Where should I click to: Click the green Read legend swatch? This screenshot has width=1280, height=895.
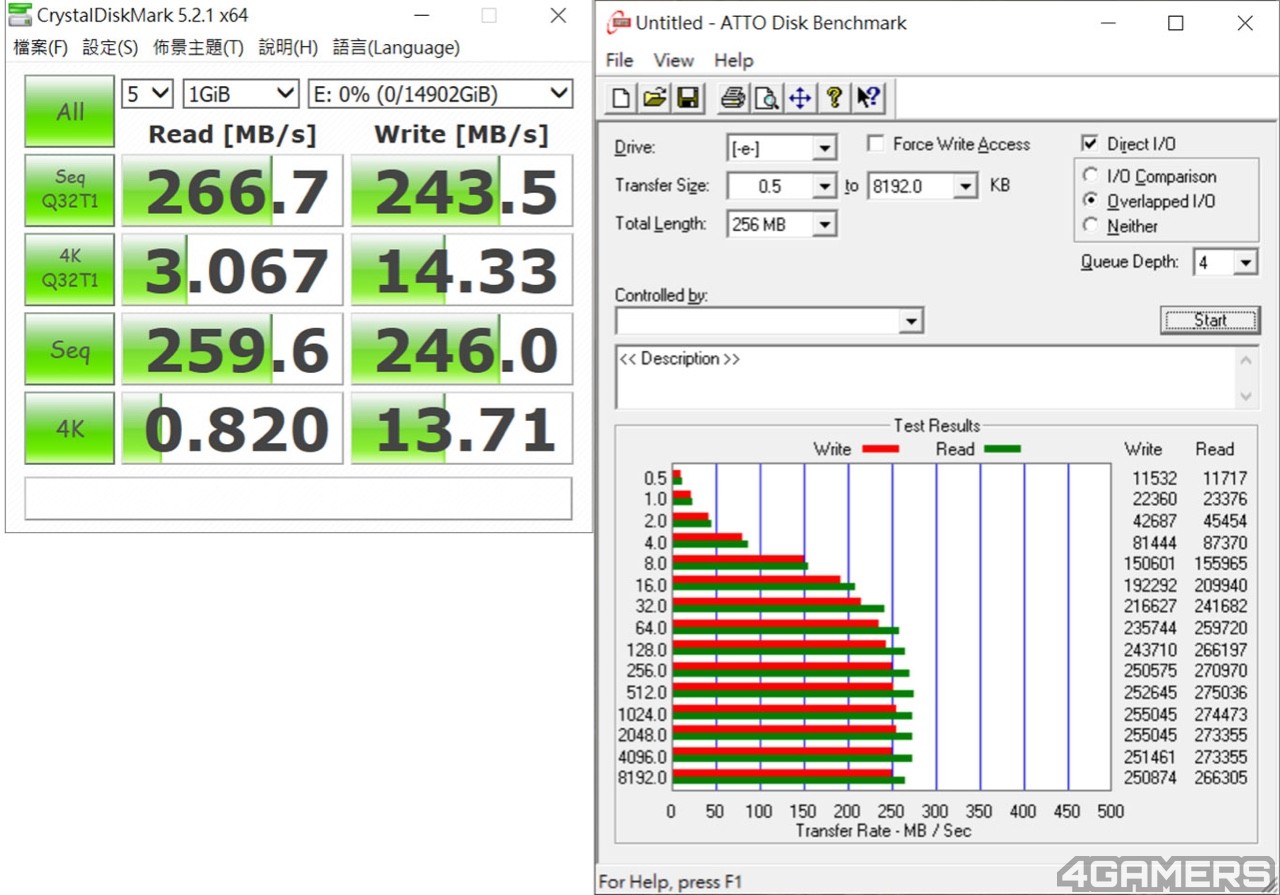point(1002,449)
